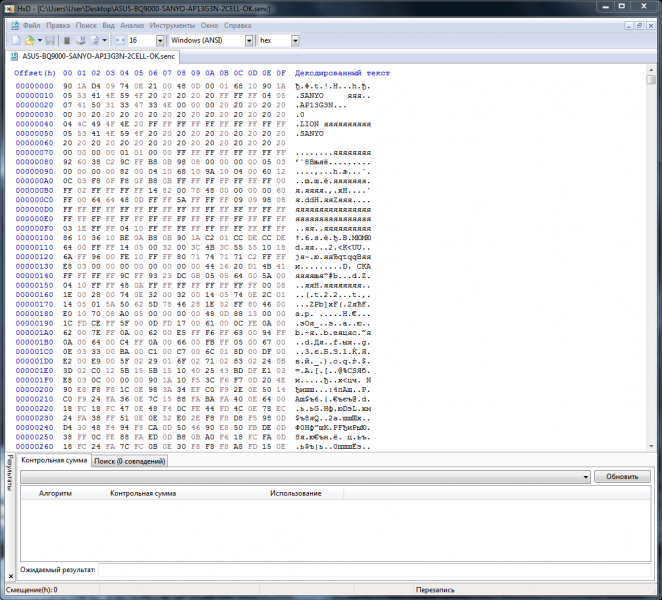Open the Windows (ANSI) charset dropdown
This screenshot has width=662, height=600.
(249, 41)
